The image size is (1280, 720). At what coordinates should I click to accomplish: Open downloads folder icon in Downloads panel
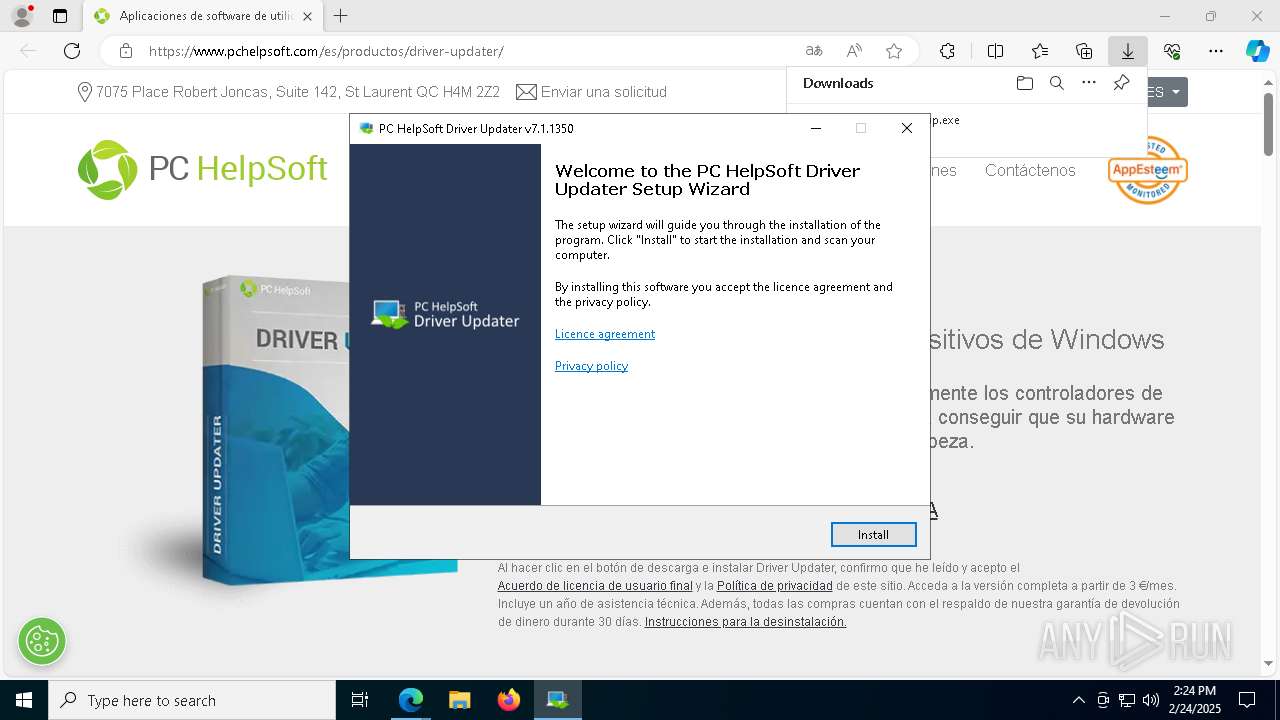[x=1024, y=83]
